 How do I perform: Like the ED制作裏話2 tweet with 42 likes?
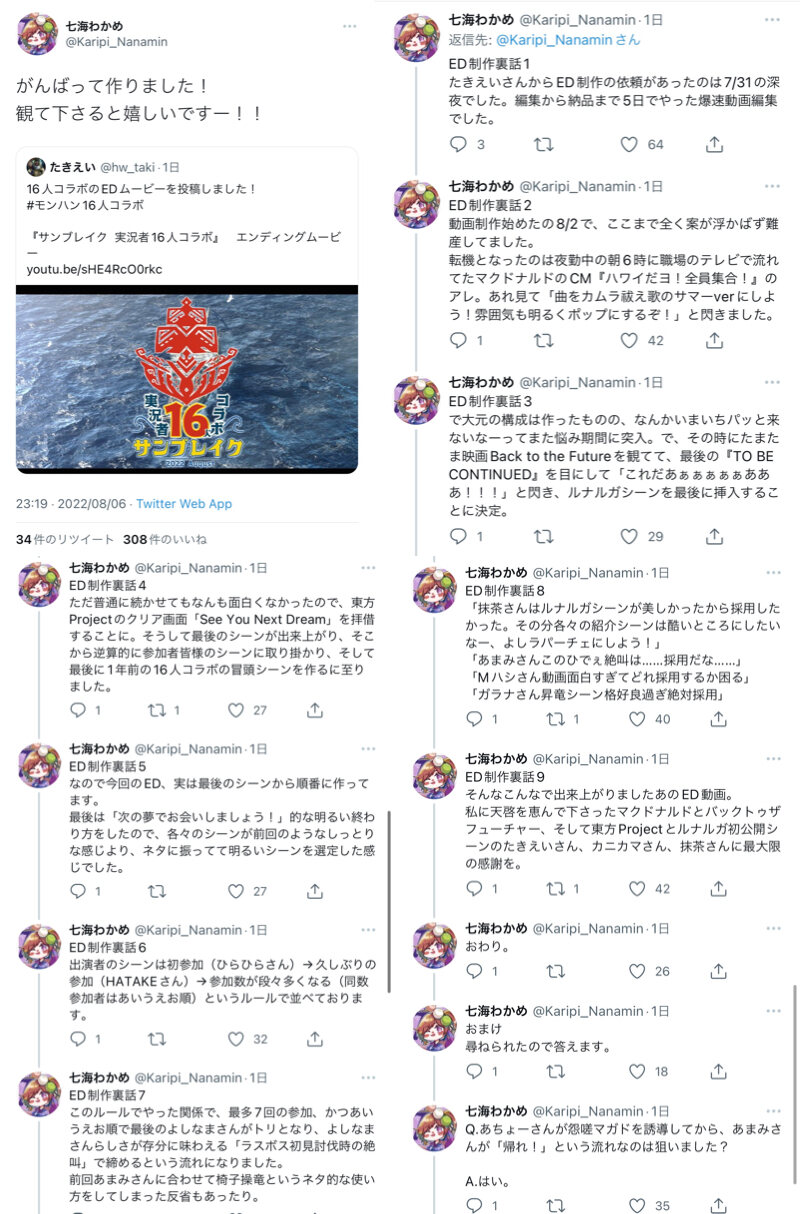click(x=629, y=340)
